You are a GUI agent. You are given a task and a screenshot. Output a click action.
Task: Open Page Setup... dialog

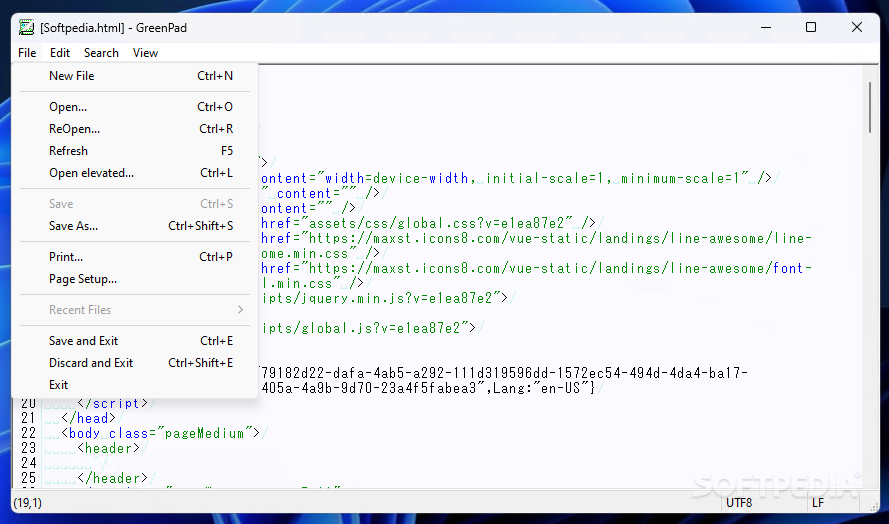[135, 280]
